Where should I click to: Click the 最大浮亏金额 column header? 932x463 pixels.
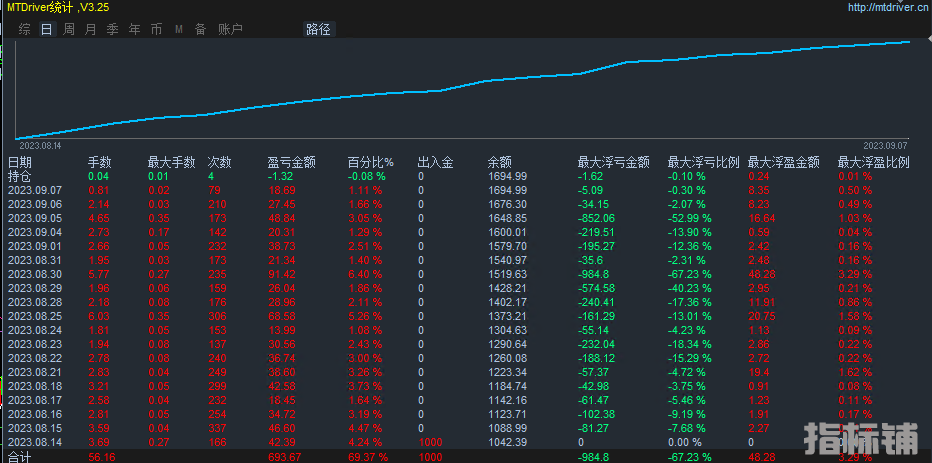[613, 163]
